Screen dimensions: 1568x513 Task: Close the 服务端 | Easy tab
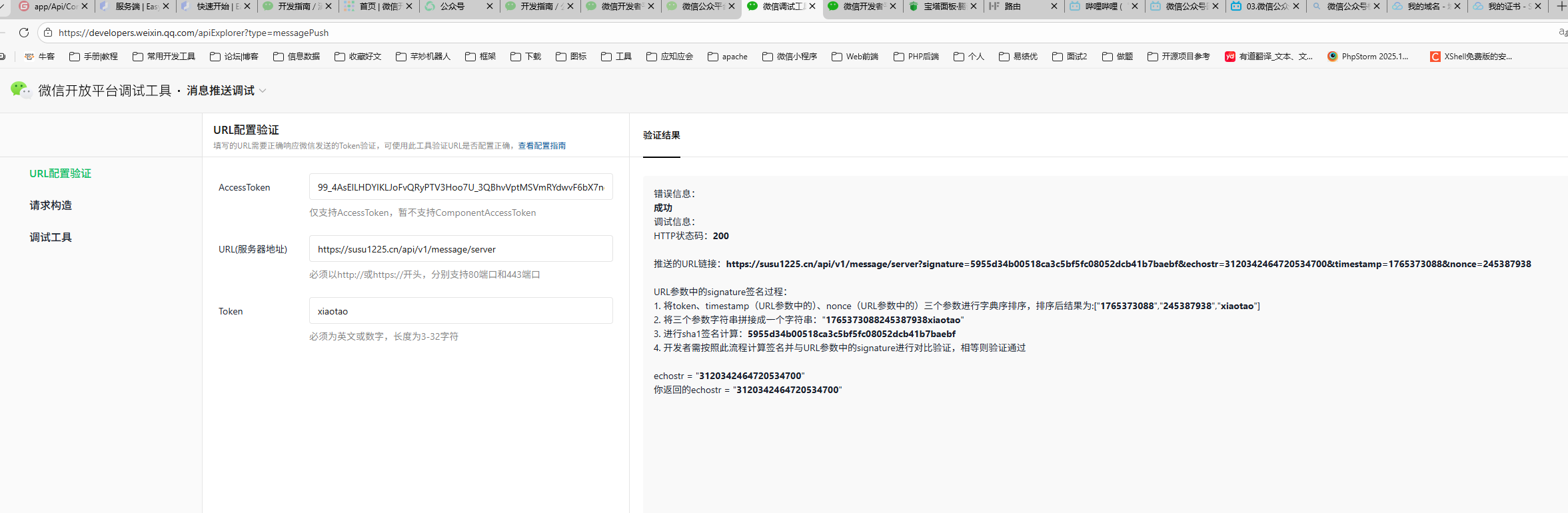click(x=166, y=6)
